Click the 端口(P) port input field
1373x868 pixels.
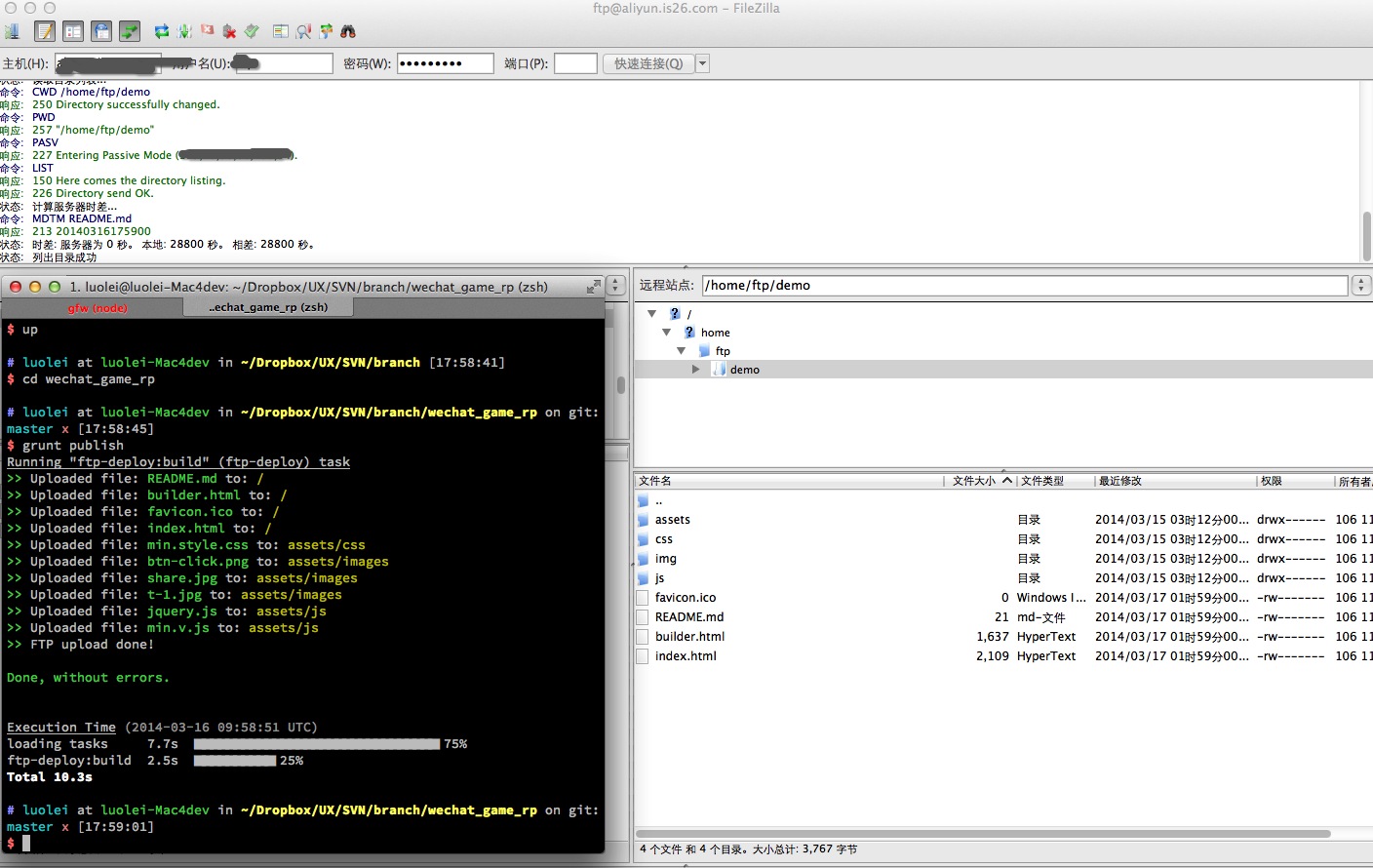575,63
